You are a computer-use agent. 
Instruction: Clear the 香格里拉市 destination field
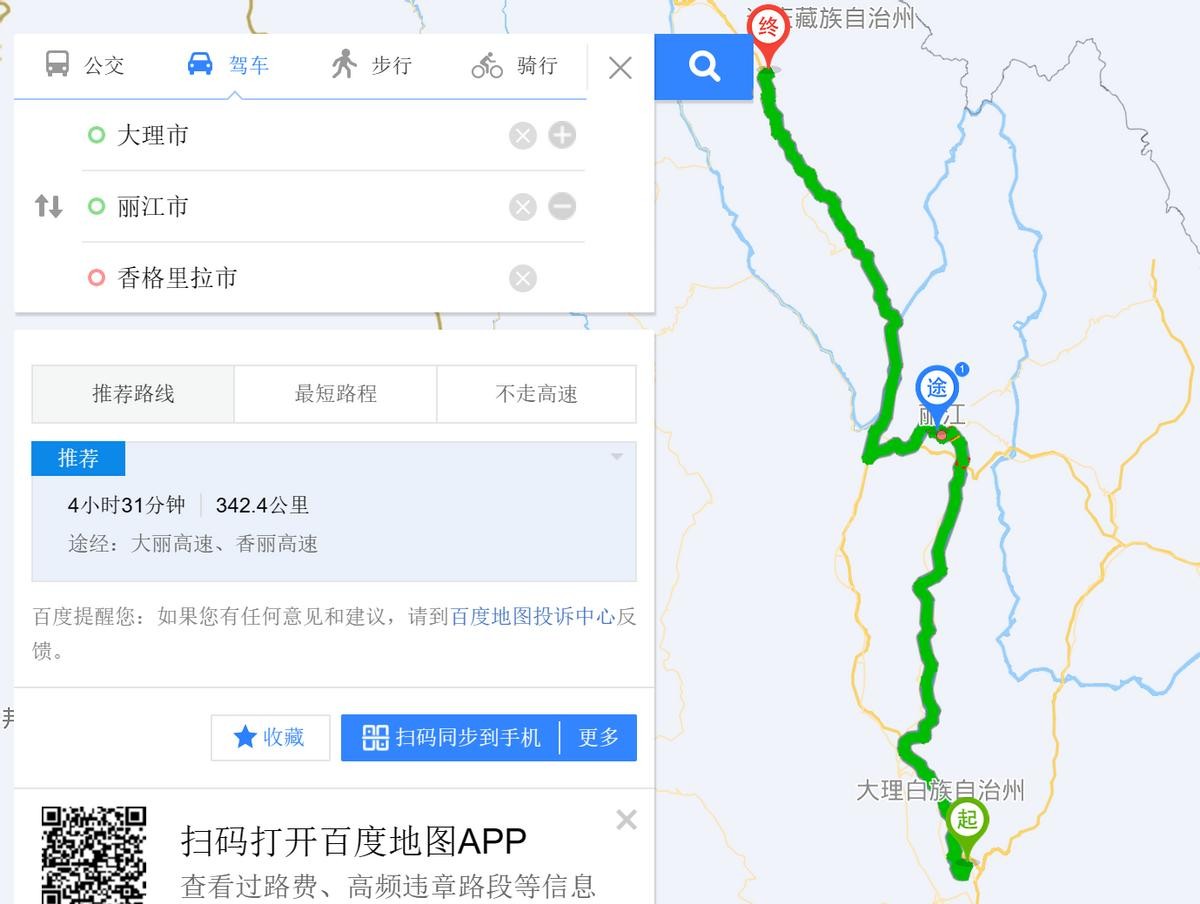click(x=522, y=278)
